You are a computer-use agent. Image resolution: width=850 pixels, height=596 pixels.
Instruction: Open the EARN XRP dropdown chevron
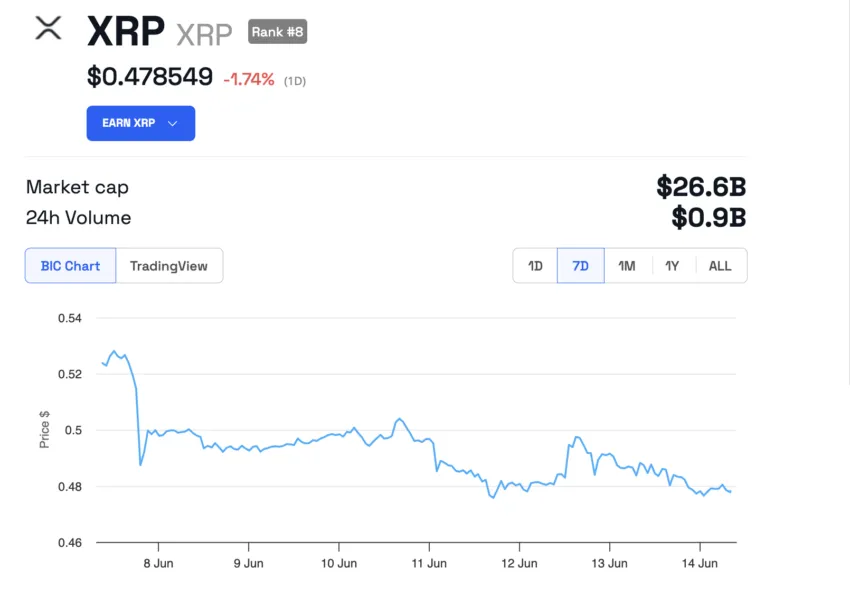point(170,123)
